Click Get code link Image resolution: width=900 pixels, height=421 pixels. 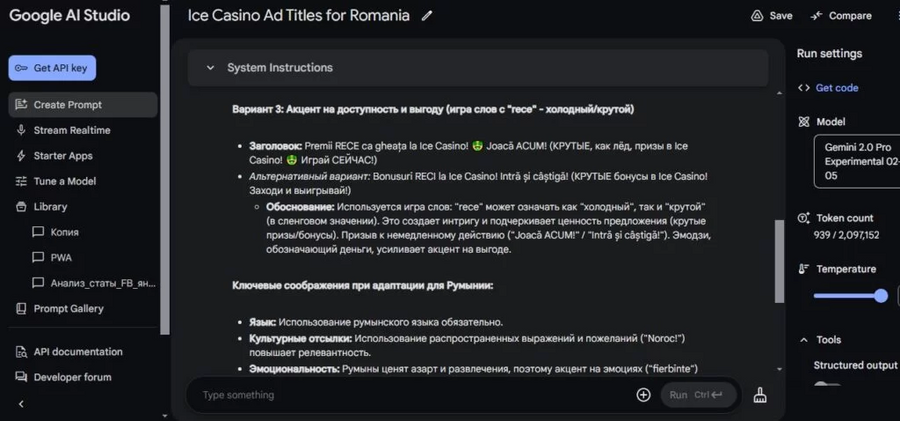point(837,88)
